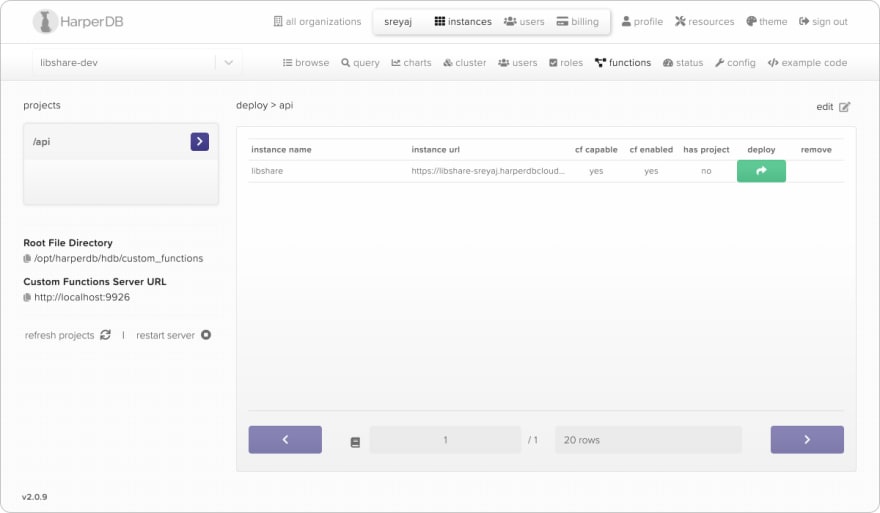
Task: Click the cf enabled column header
Action: pyautogui.click(x=651, y=149)
